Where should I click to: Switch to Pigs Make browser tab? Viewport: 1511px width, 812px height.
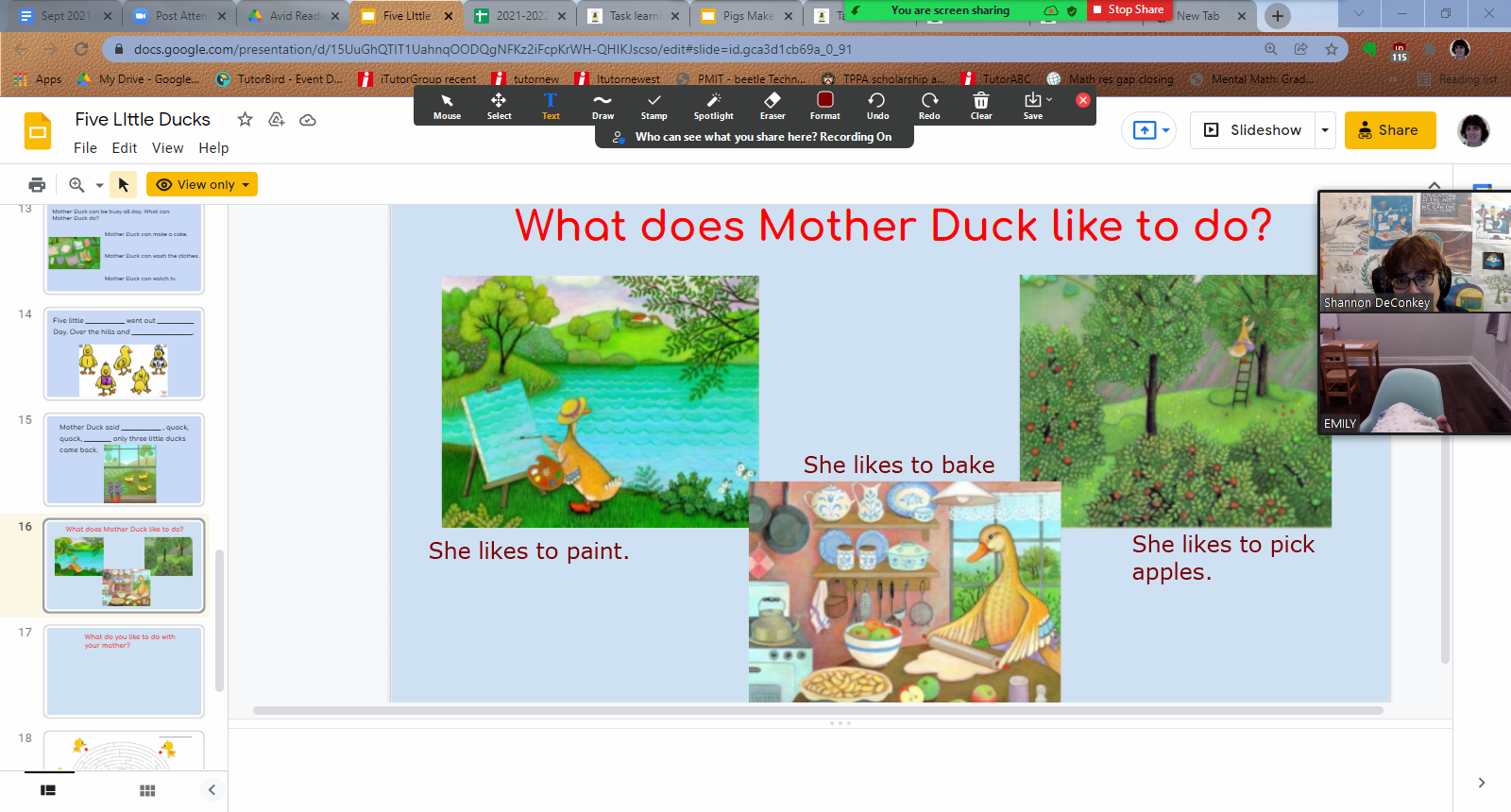click(747, 16)
